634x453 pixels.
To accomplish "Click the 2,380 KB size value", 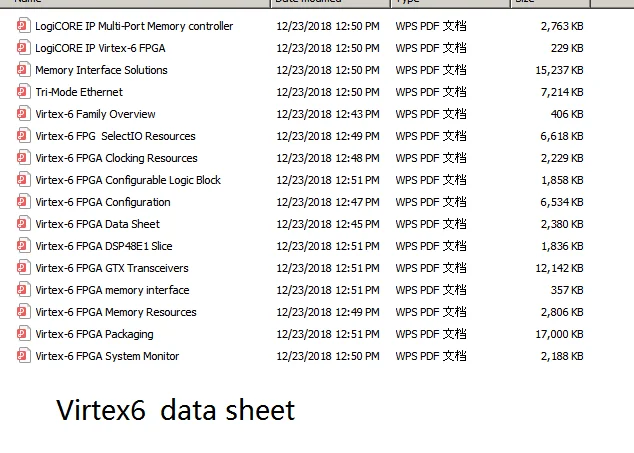I will pyautogui.click(x=562, y=224).
